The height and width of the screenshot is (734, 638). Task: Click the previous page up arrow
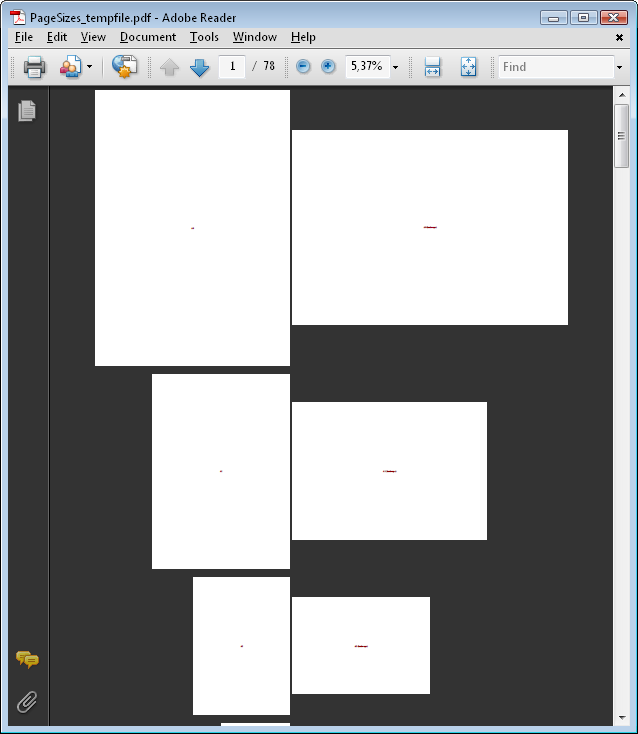170,67
